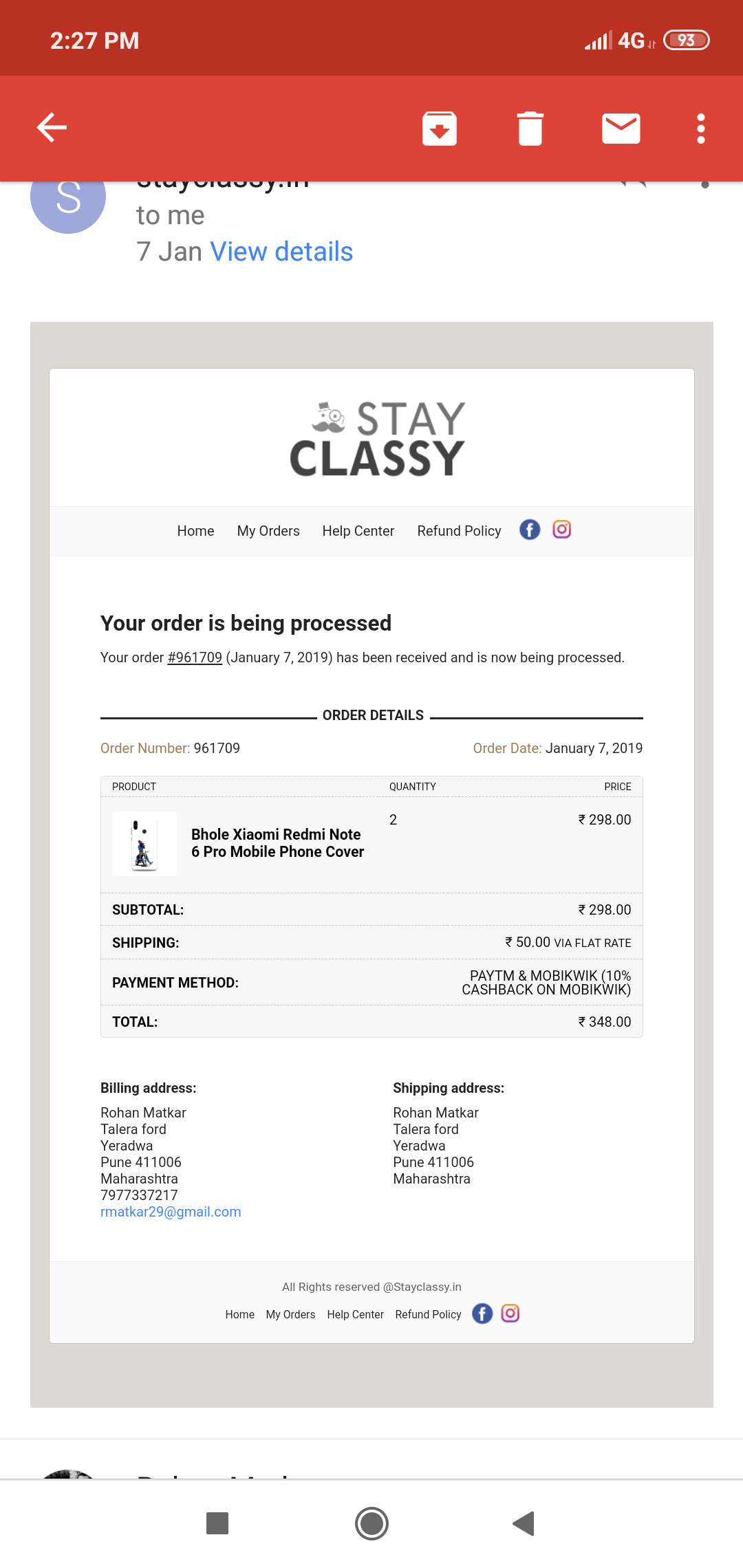Screen dimensions: 743x1568
Task: Open the Instagram icon in the top navigation
Action: 562,530
